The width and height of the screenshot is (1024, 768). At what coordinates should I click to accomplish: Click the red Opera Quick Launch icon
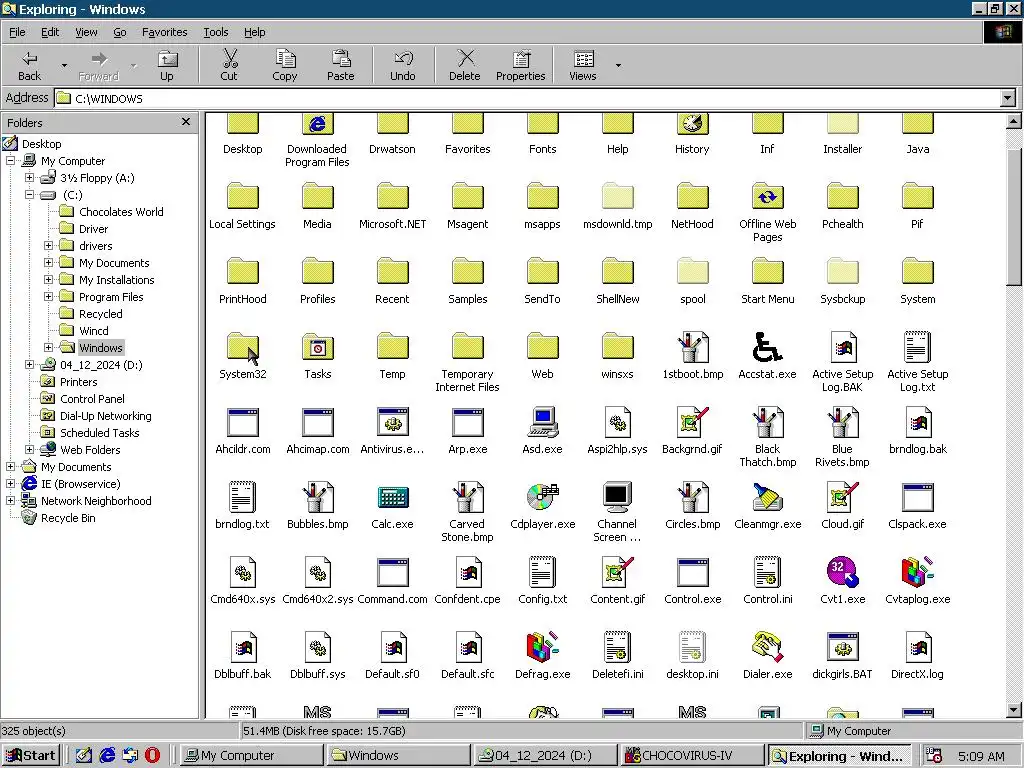(152, 756)
